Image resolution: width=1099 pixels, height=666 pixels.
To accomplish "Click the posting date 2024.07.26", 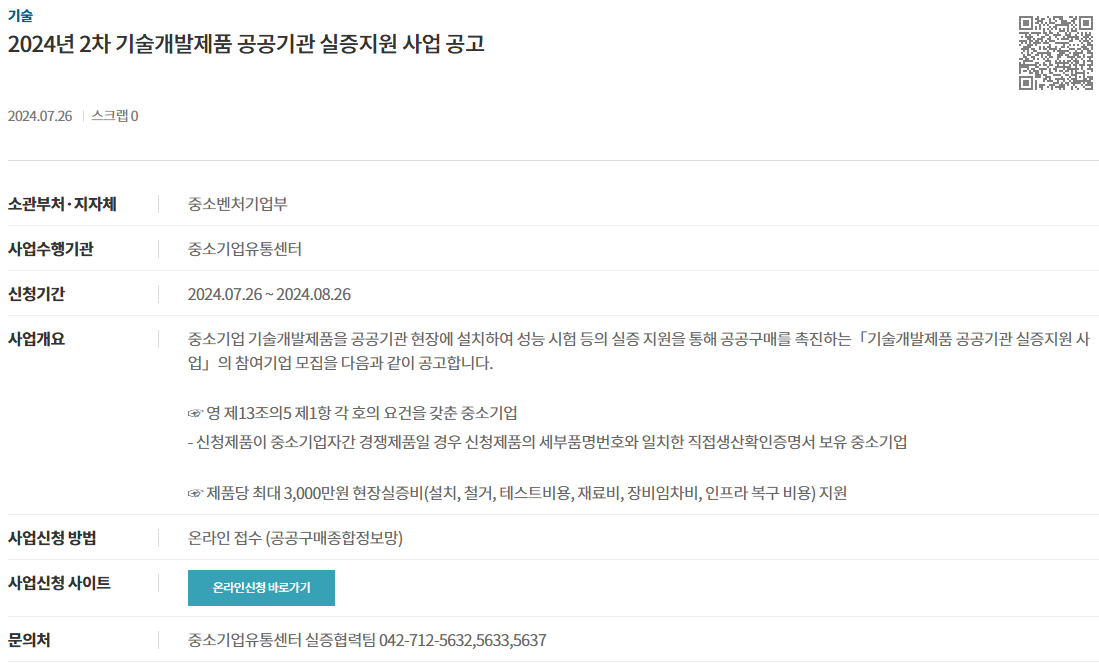I will 40,116.
